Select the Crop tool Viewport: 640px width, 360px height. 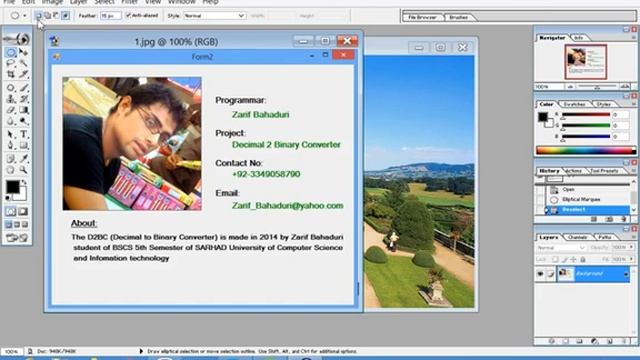click(x=11, y=74)
